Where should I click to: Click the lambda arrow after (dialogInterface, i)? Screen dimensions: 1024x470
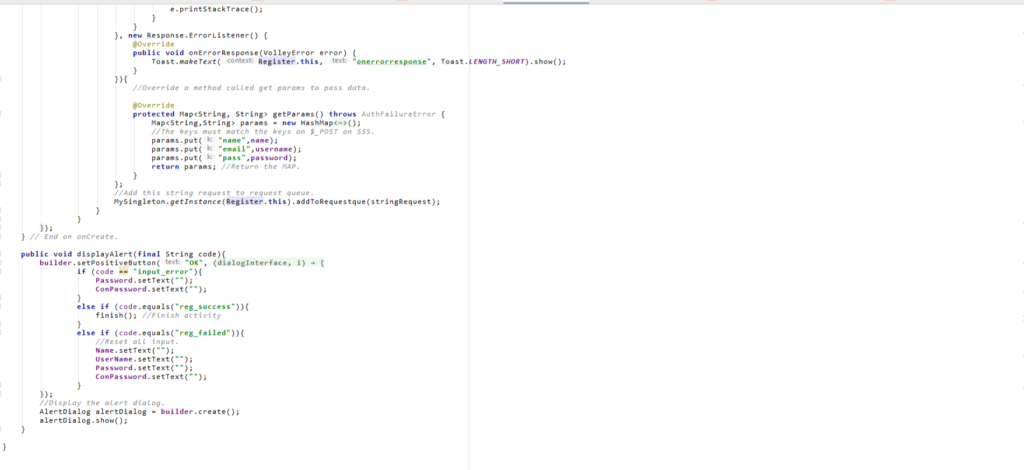[311, 263]
